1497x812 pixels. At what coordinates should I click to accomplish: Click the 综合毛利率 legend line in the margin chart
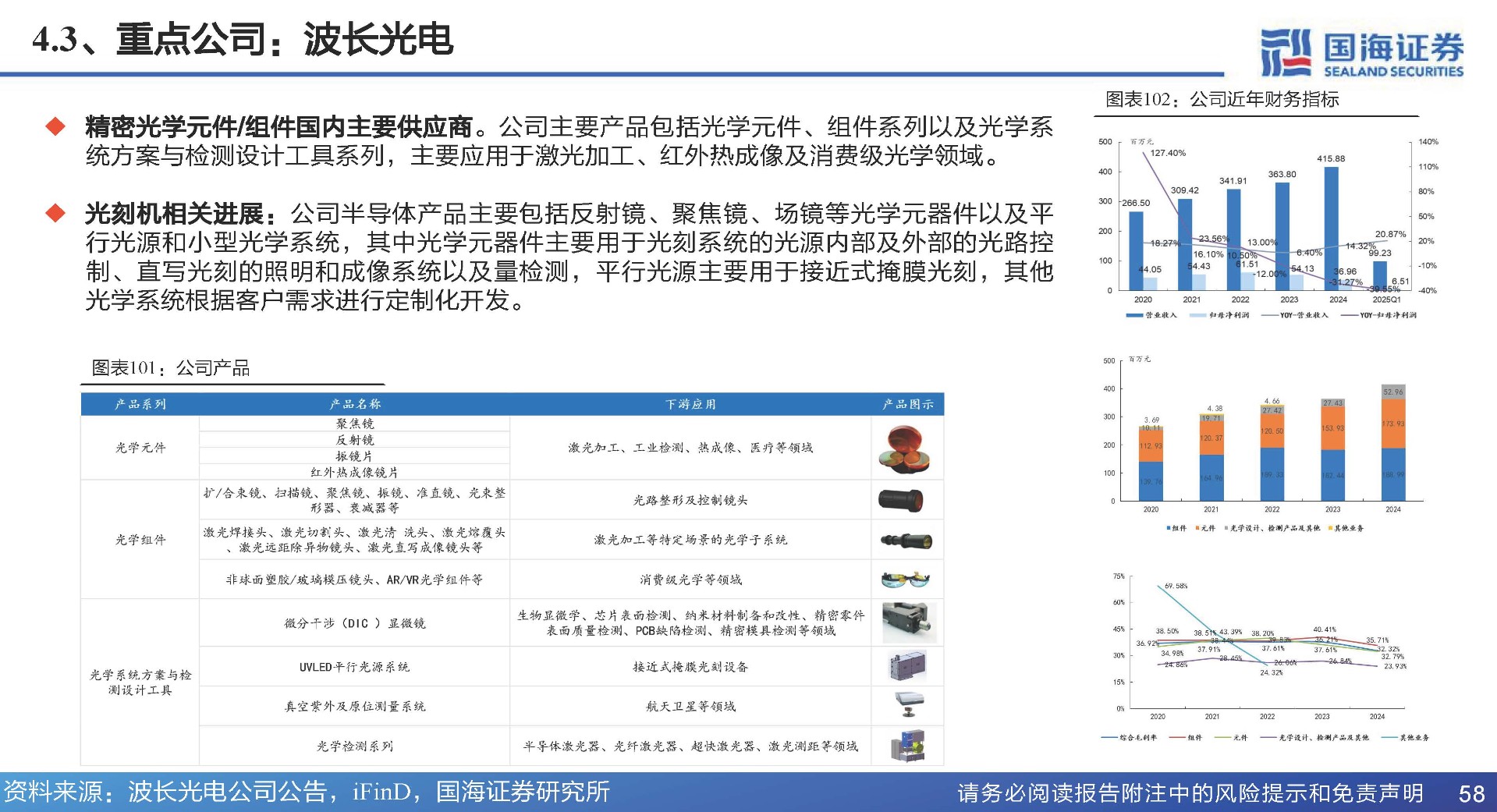[x=1109, y=737]
